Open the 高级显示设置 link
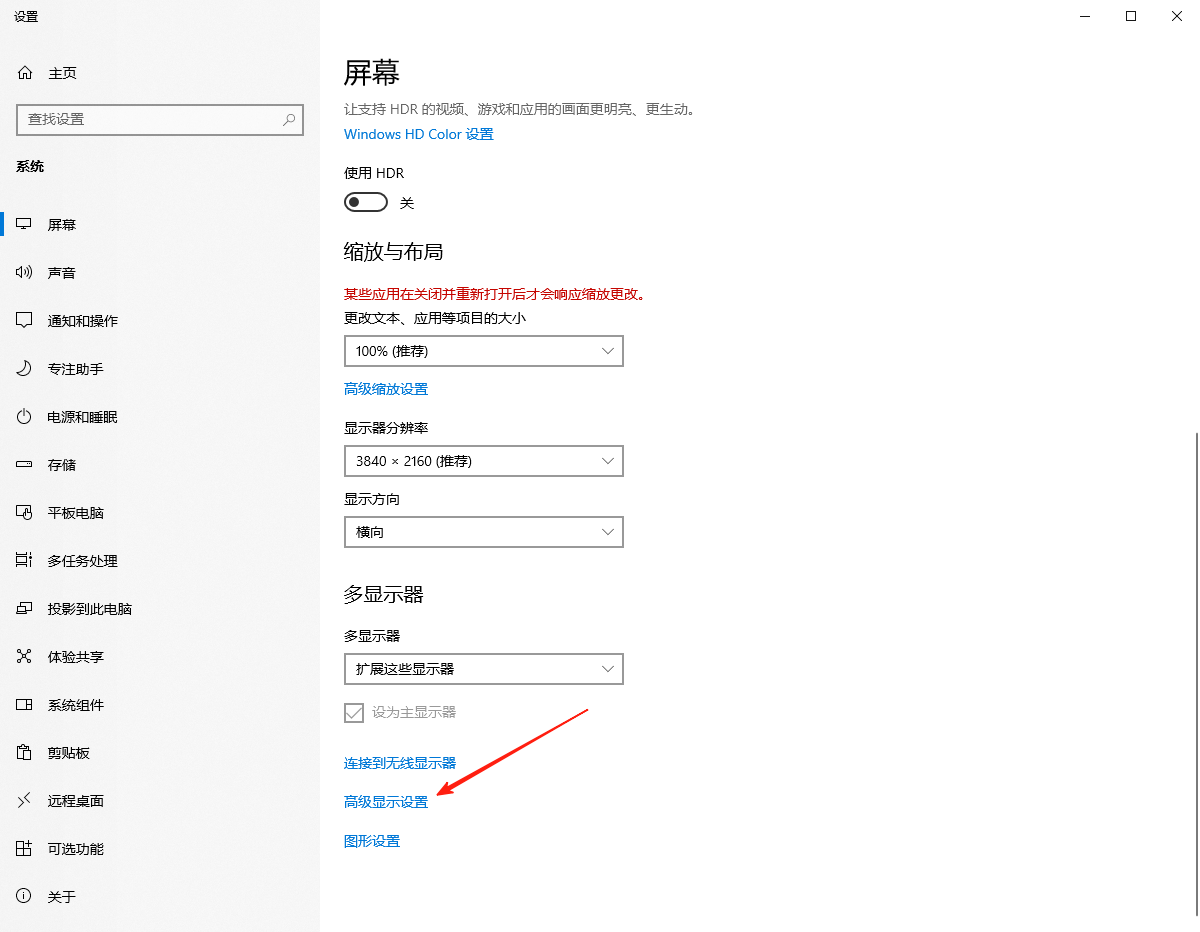This screenshot has width=1200, height=932. [x=386, y=802]
